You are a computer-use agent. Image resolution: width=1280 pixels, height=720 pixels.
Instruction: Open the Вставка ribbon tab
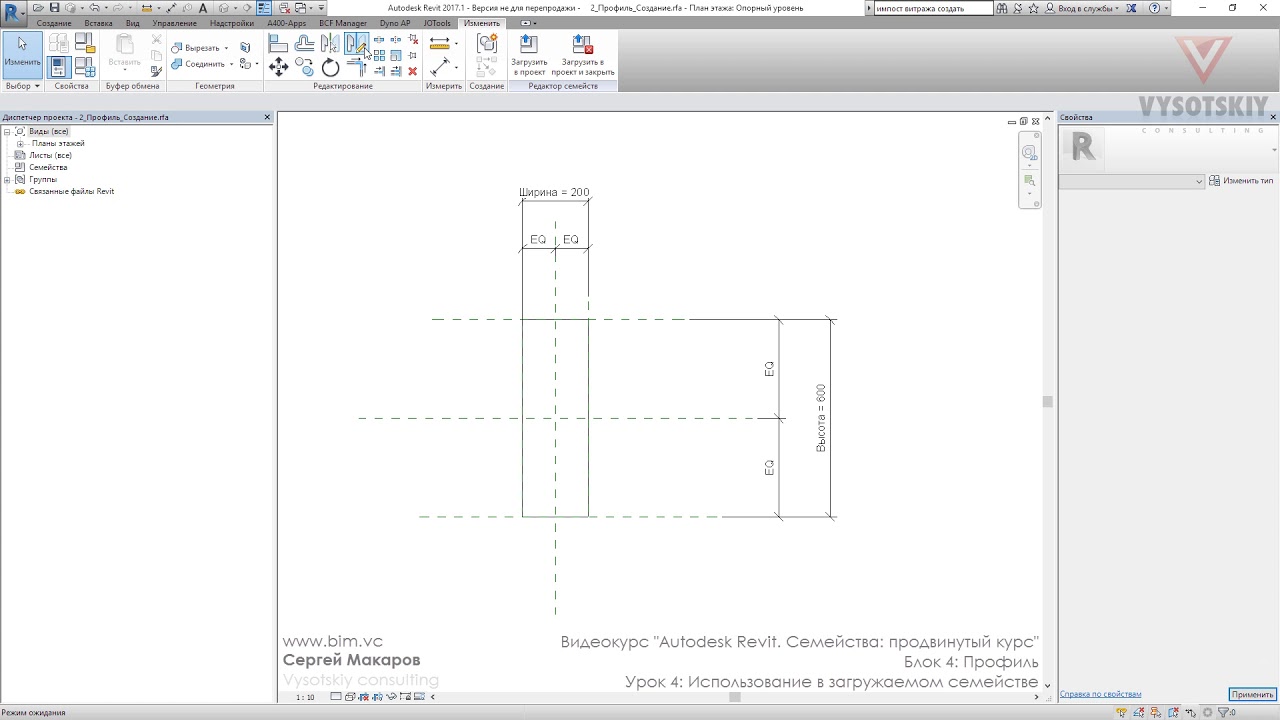[x=98, y=23]
